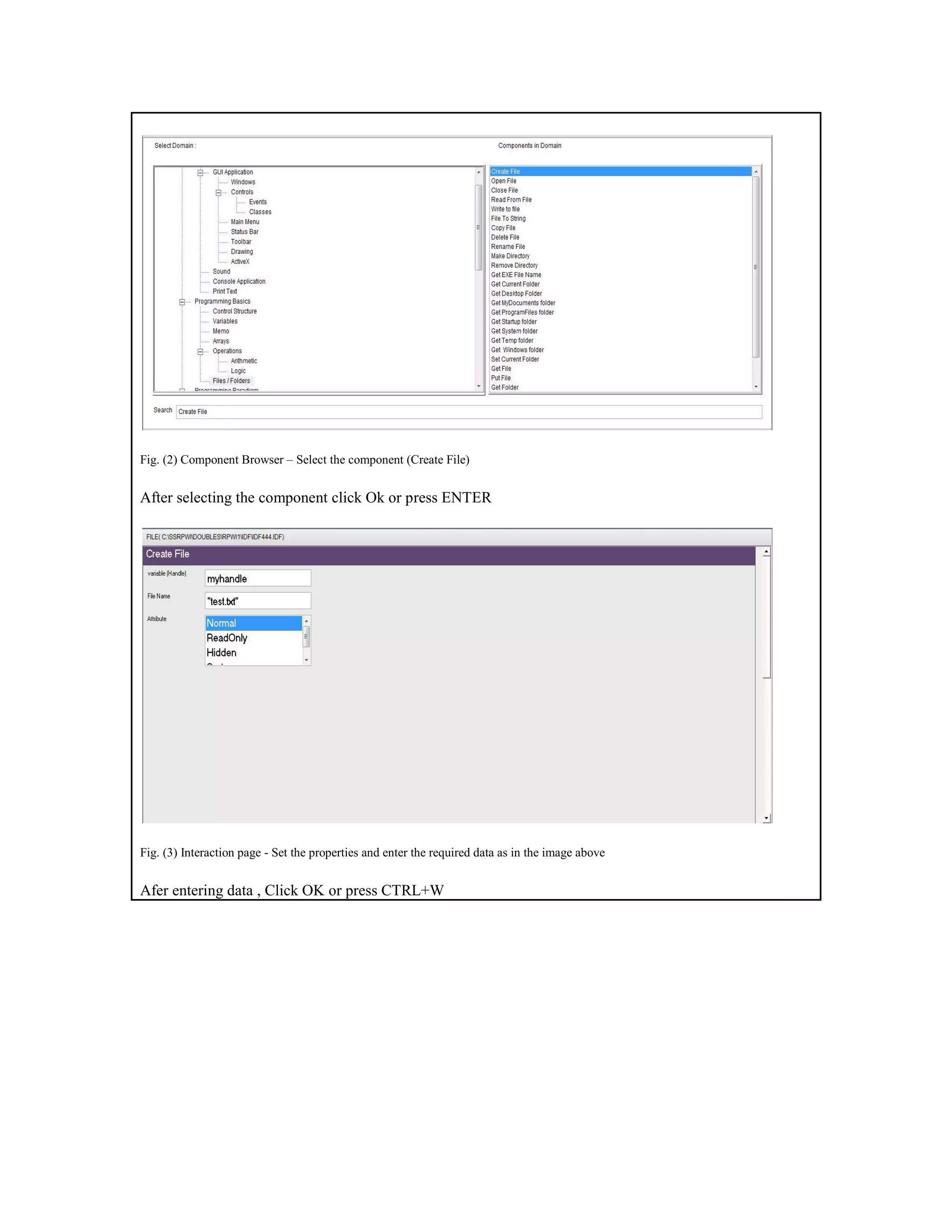This screenshot has width=952, height=1232.
Task: Select Toolbar domain in tree
Action: tap(241, 241)
